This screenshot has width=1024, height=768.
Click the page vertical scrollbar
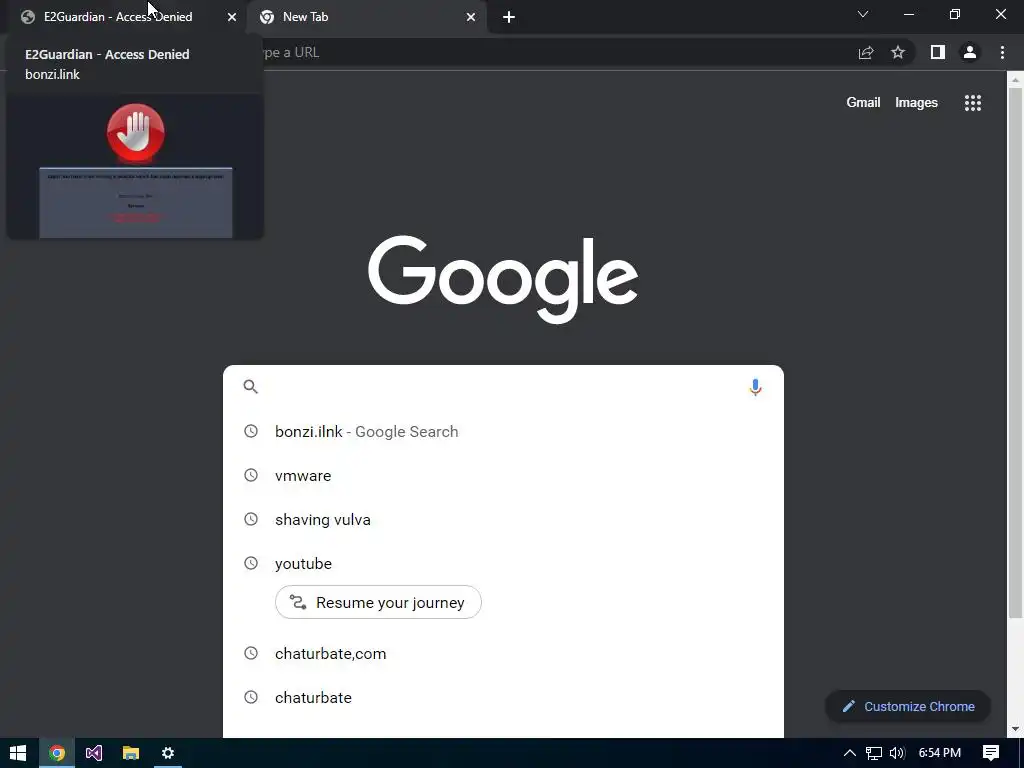pos(1015,353)
